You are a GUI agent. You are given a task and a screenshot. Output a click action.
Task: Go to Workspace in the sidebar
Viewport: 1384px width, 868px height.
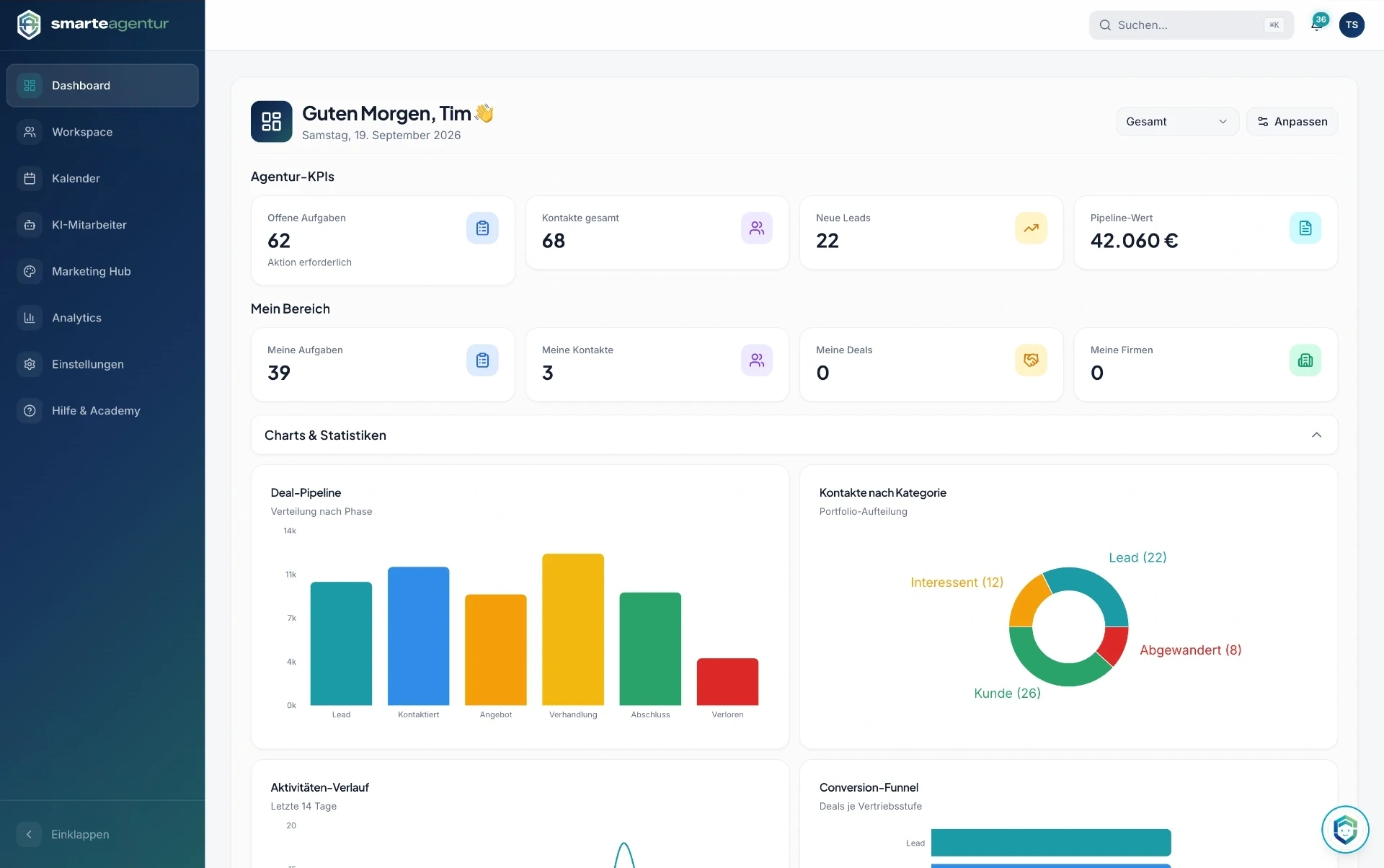click(x=102, y=132)
